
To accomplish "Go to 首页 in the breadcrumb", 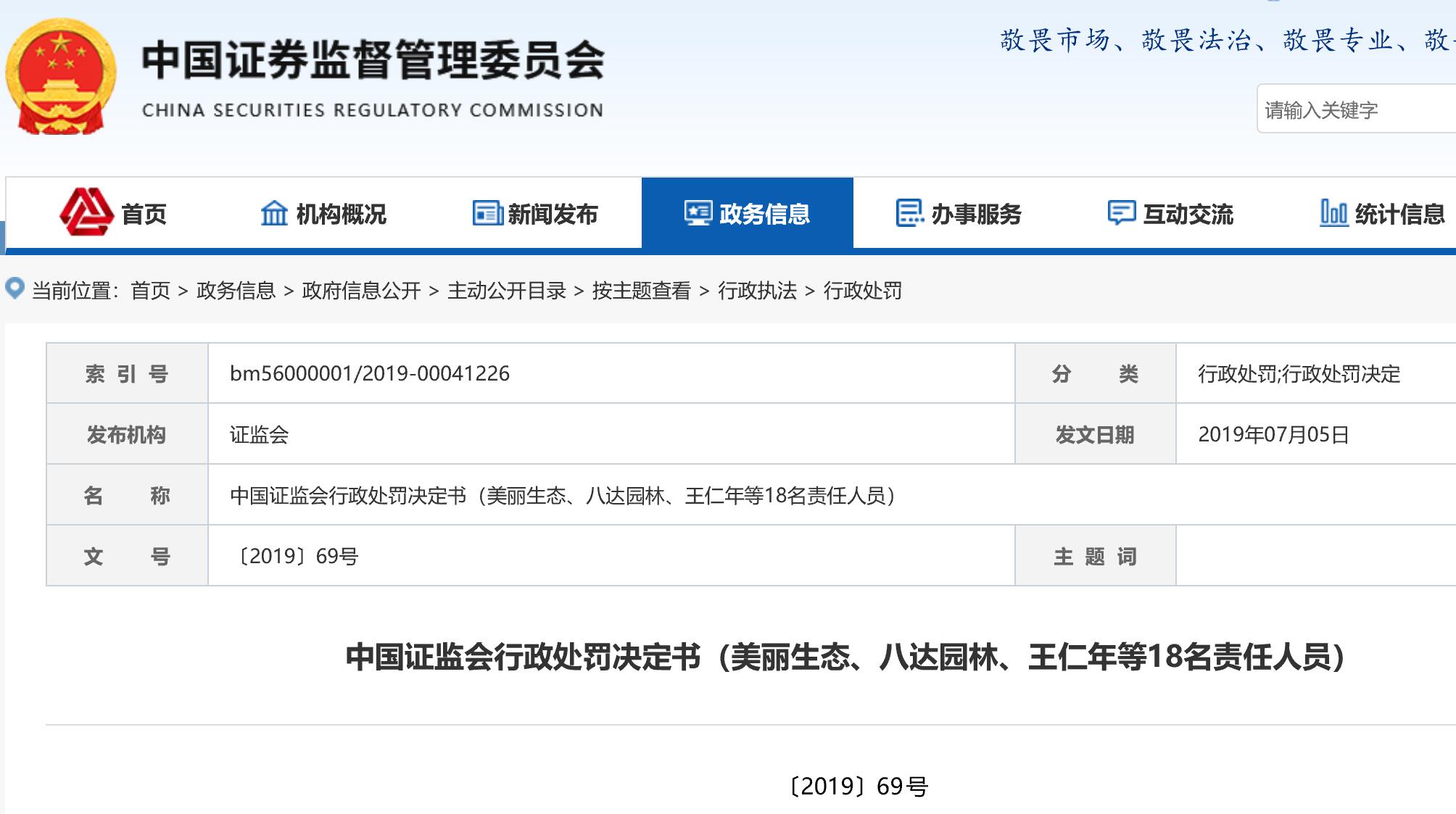I will point(150,291).
